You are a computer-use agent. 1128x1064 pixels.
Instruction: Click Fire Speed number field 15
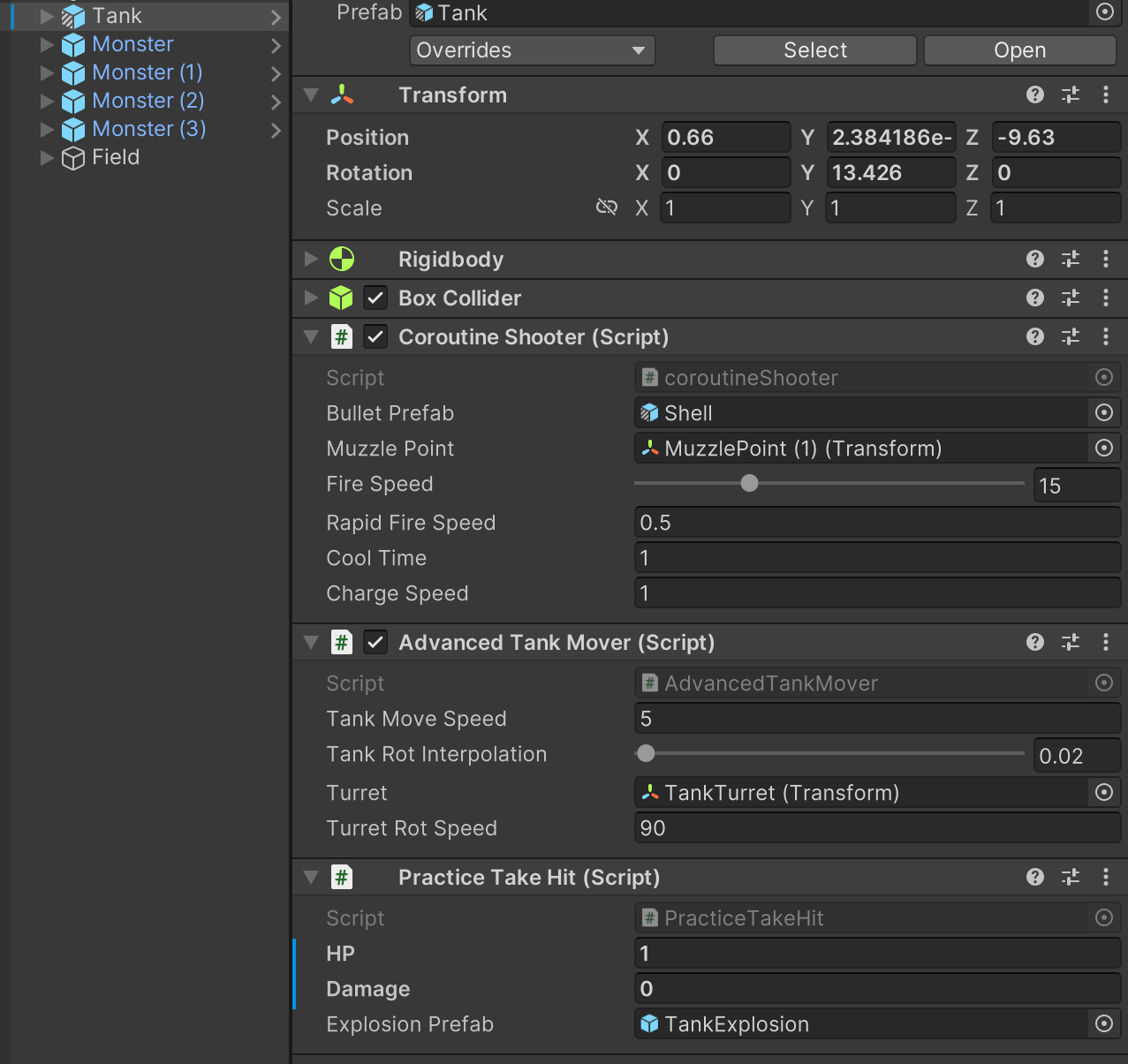point(1077,485)
